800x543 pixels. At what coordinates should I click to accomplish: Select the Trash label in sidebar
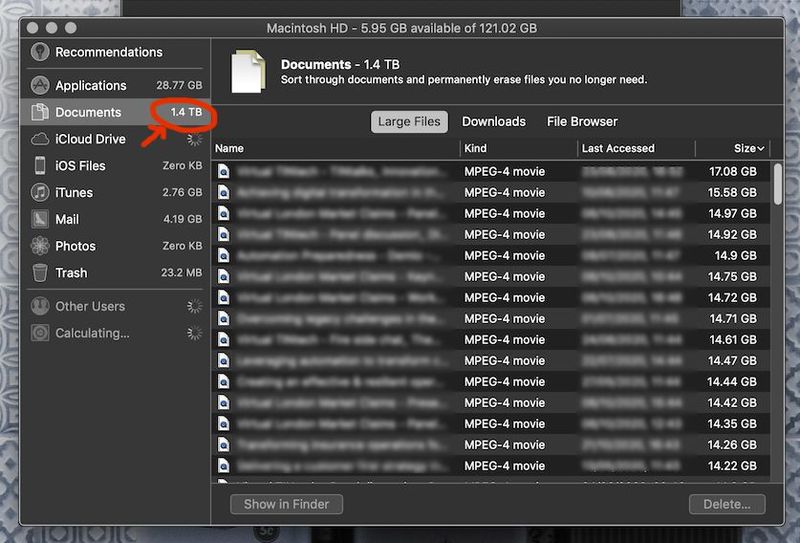coord(71,273)
